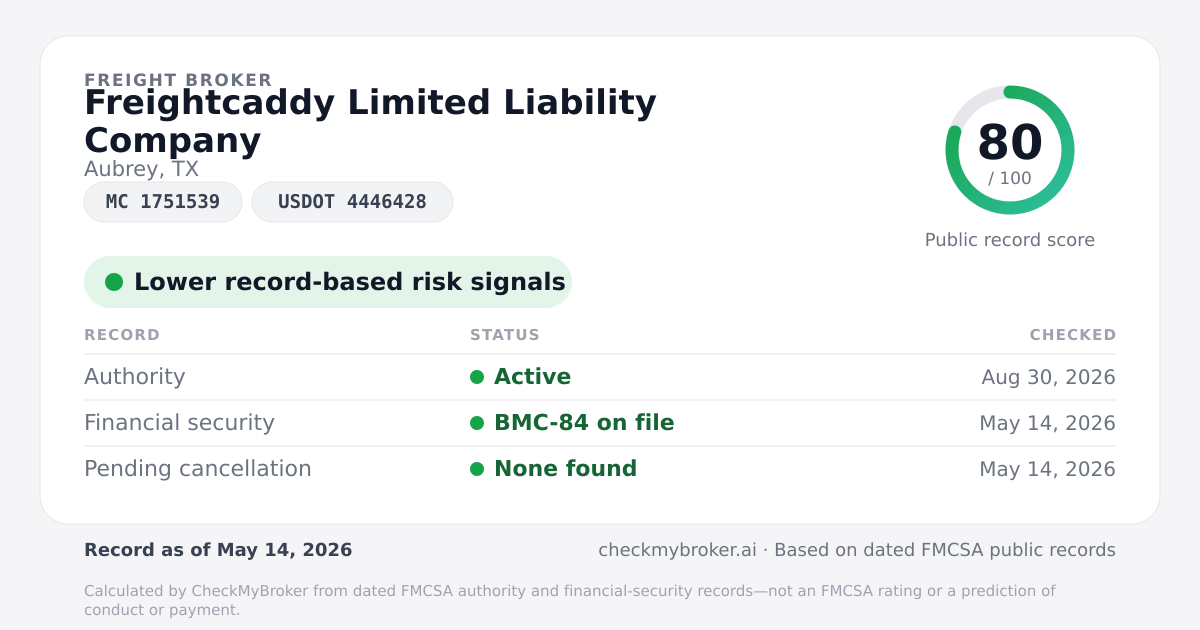Click the Record as of May 14, 2026 text
The image size is (1200, 630).
click(218, 550)
